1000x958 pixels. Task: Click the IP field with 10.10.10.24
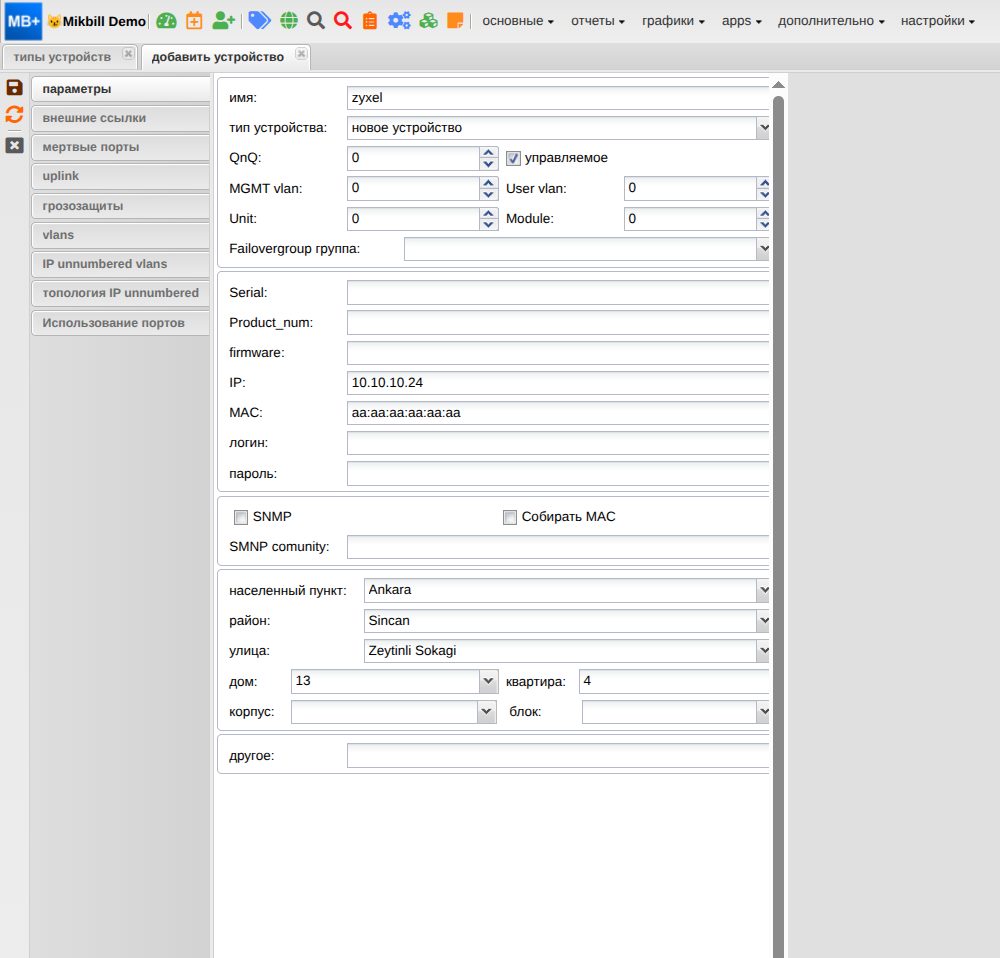pos(558,383)
